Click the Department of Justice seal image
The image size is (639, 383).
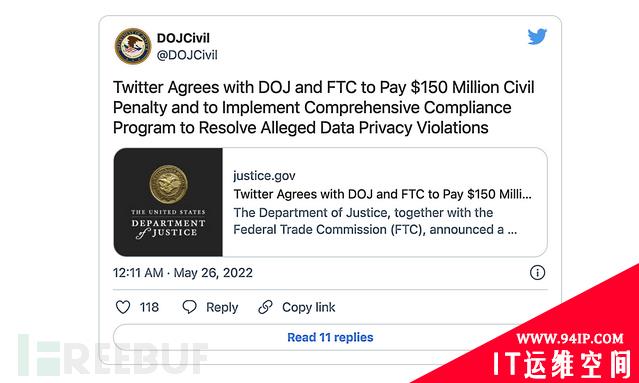pos(168,202)
